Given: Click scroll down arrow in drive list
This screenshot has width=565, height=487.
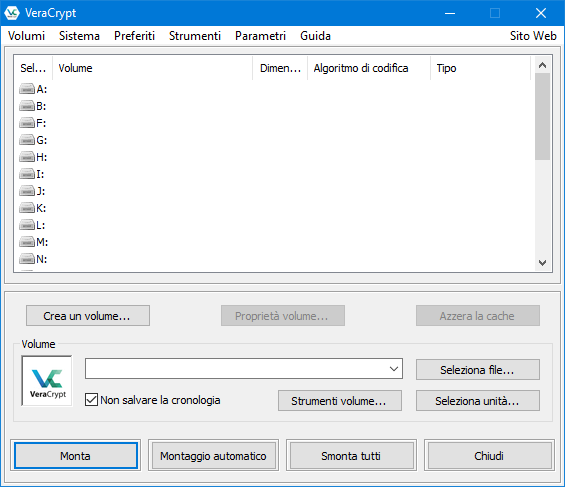Looking at the screenshot, I should point(542,263).
